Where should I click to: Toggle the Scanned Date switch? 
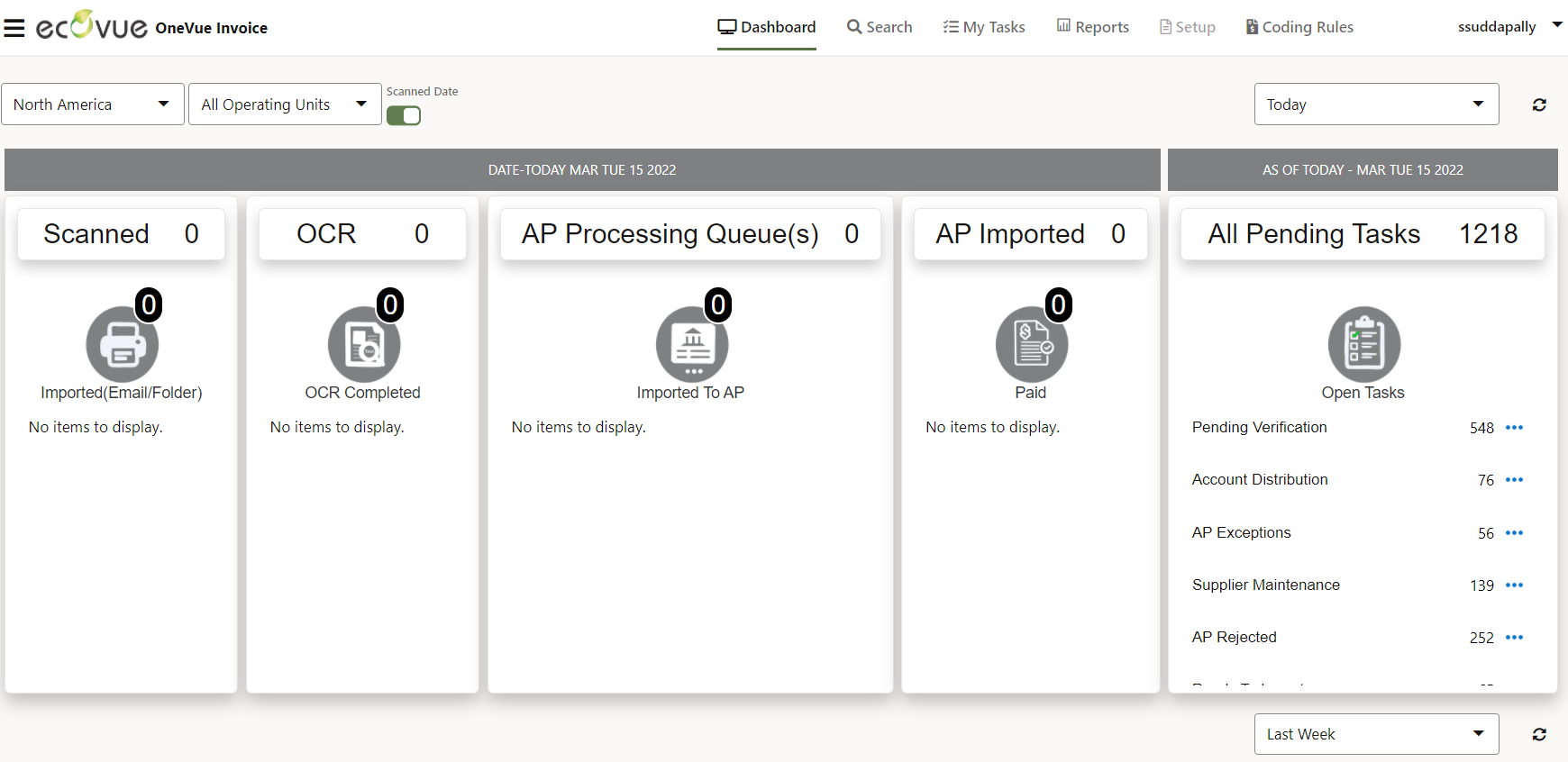[404, 115]
